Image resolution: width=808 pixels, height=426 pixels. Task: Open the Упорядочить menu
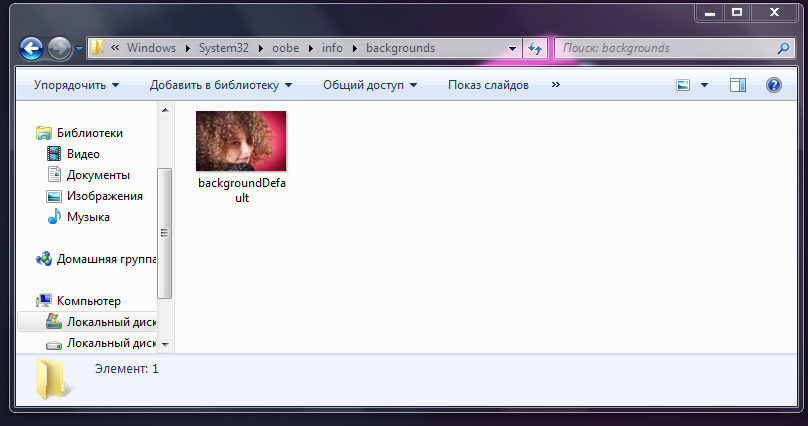[x=76, y=85]
